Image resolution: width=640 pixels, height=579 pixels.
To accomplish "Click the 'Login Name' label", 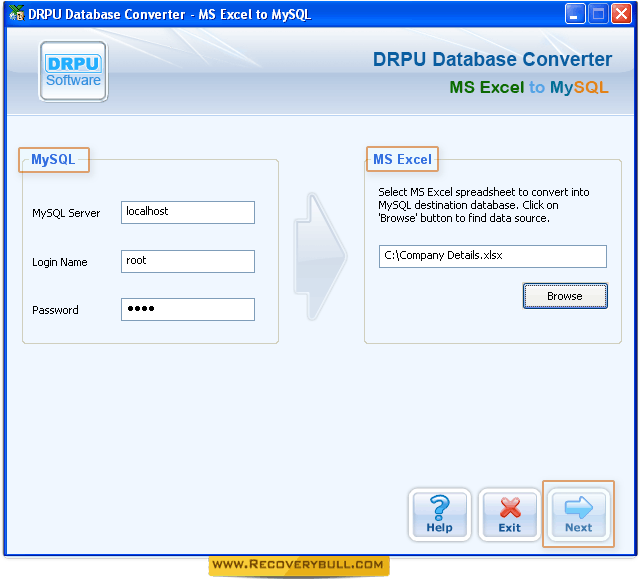I will point(60,262).
